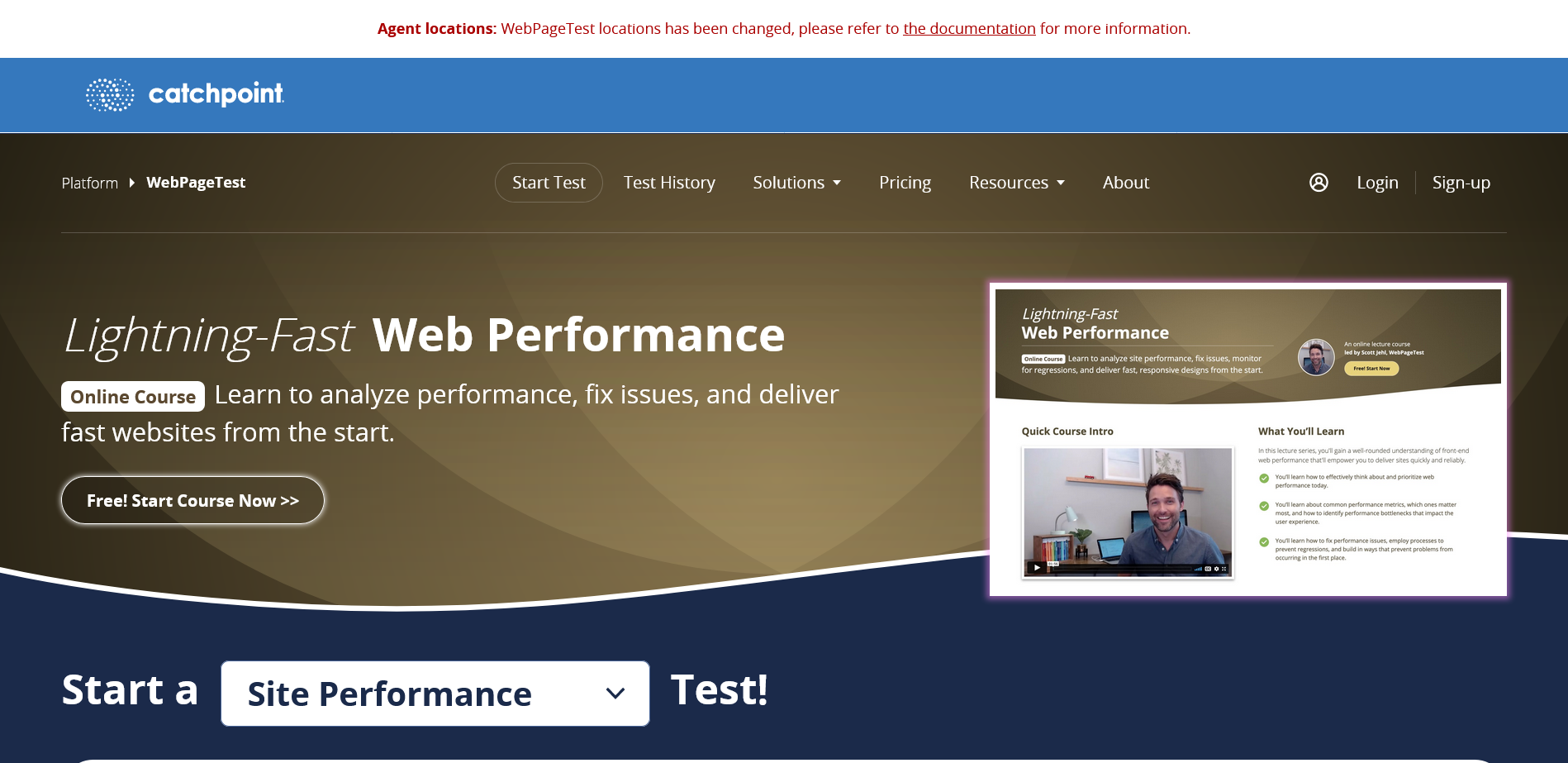Click the WebPageTest breadcrumb label
The height and width of the screenshot is (763, 1568).
(x=196, y=183)
